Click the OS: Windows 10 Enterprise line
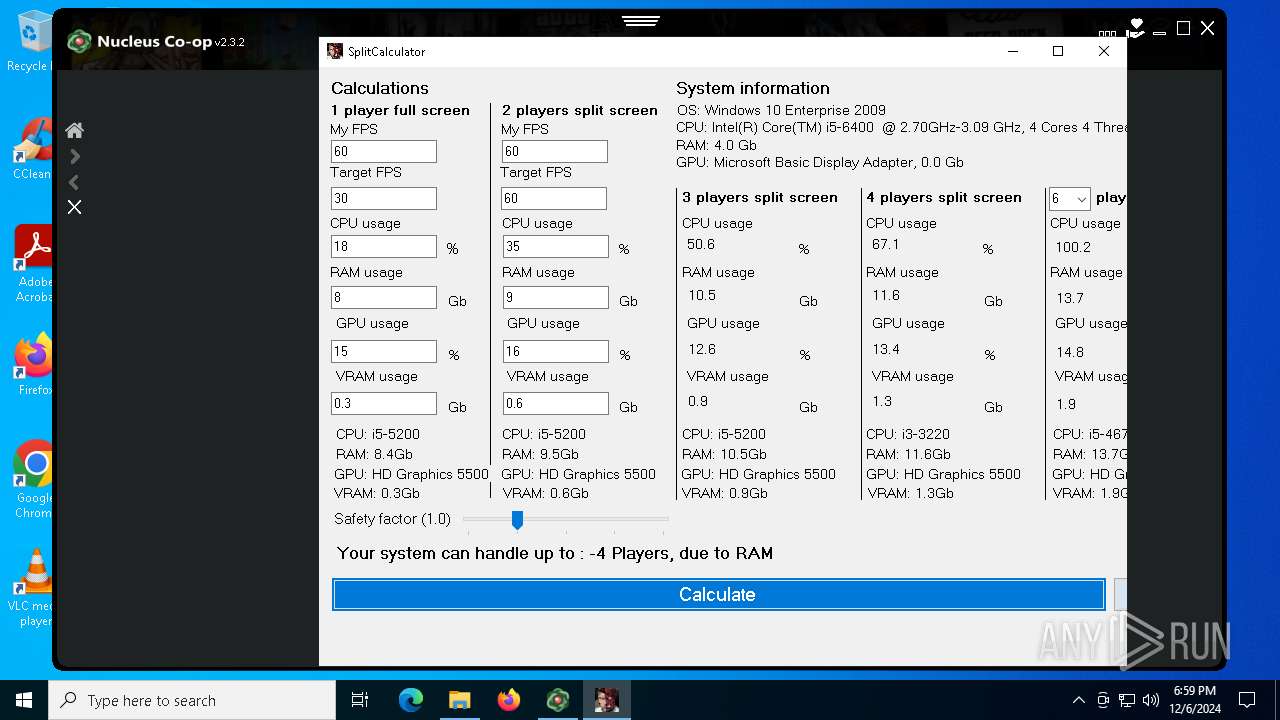1280x720 pixels. click(x=781, y=110)
